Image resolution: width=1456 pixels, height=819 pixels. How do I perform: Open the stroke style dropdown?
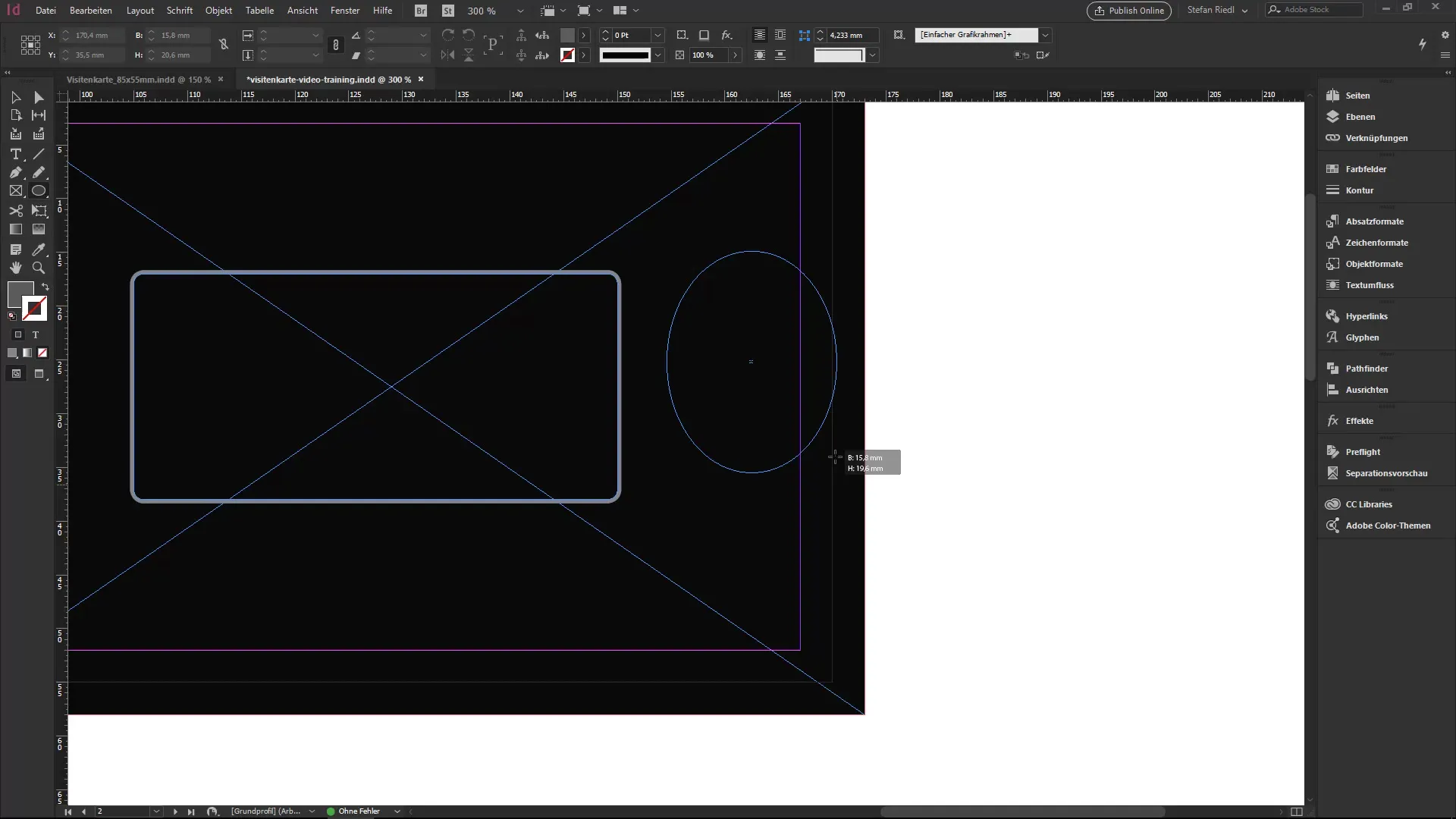pos(658,55)
